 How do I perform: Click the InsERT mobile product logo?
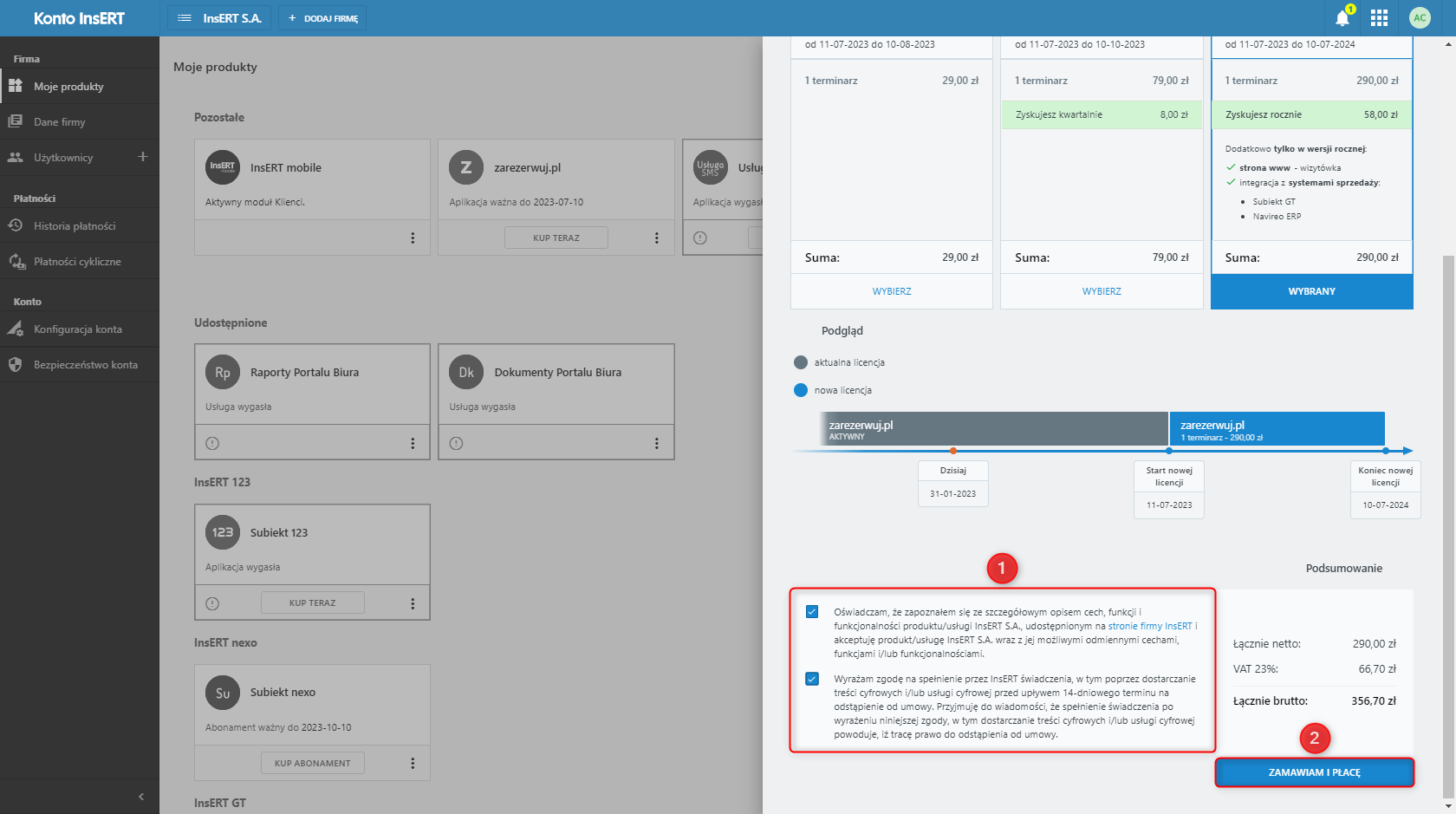point(223,167)
